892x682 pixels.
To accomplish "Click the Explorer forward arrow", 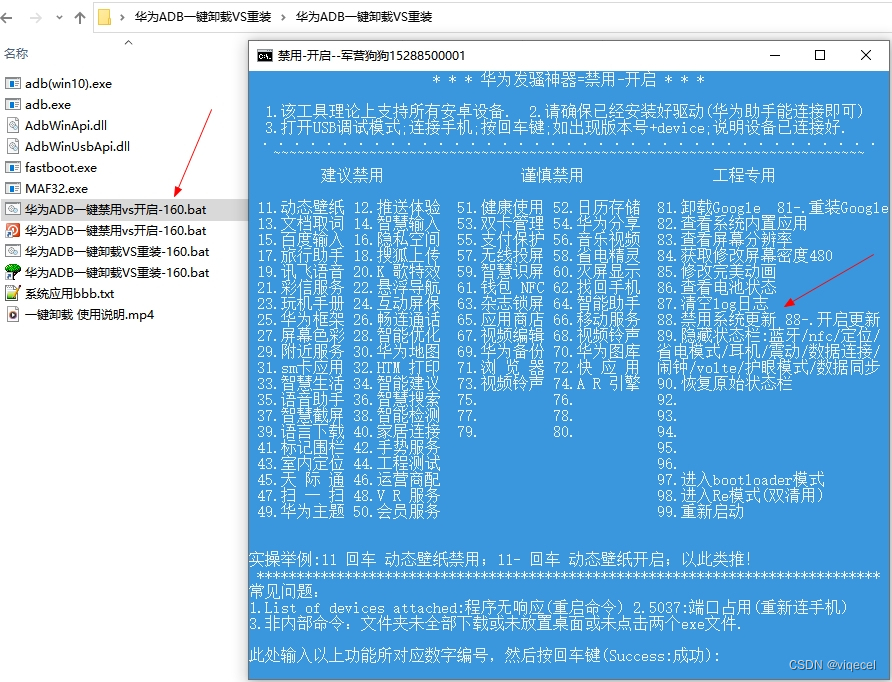I will tap(35, 18).
